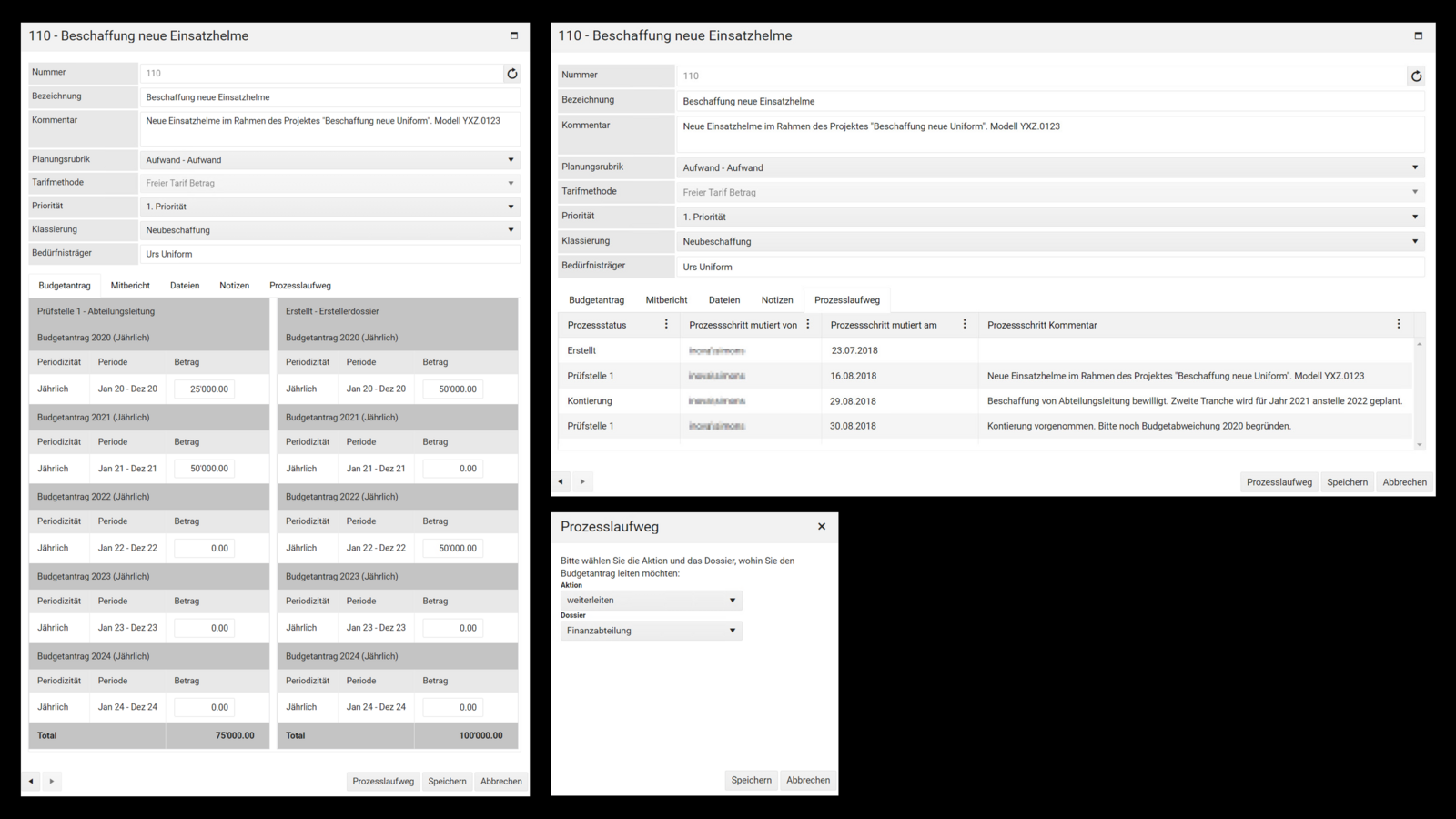Switch to Mitbericht tab in left window
1456x819 pixels.
click(130, 286)
